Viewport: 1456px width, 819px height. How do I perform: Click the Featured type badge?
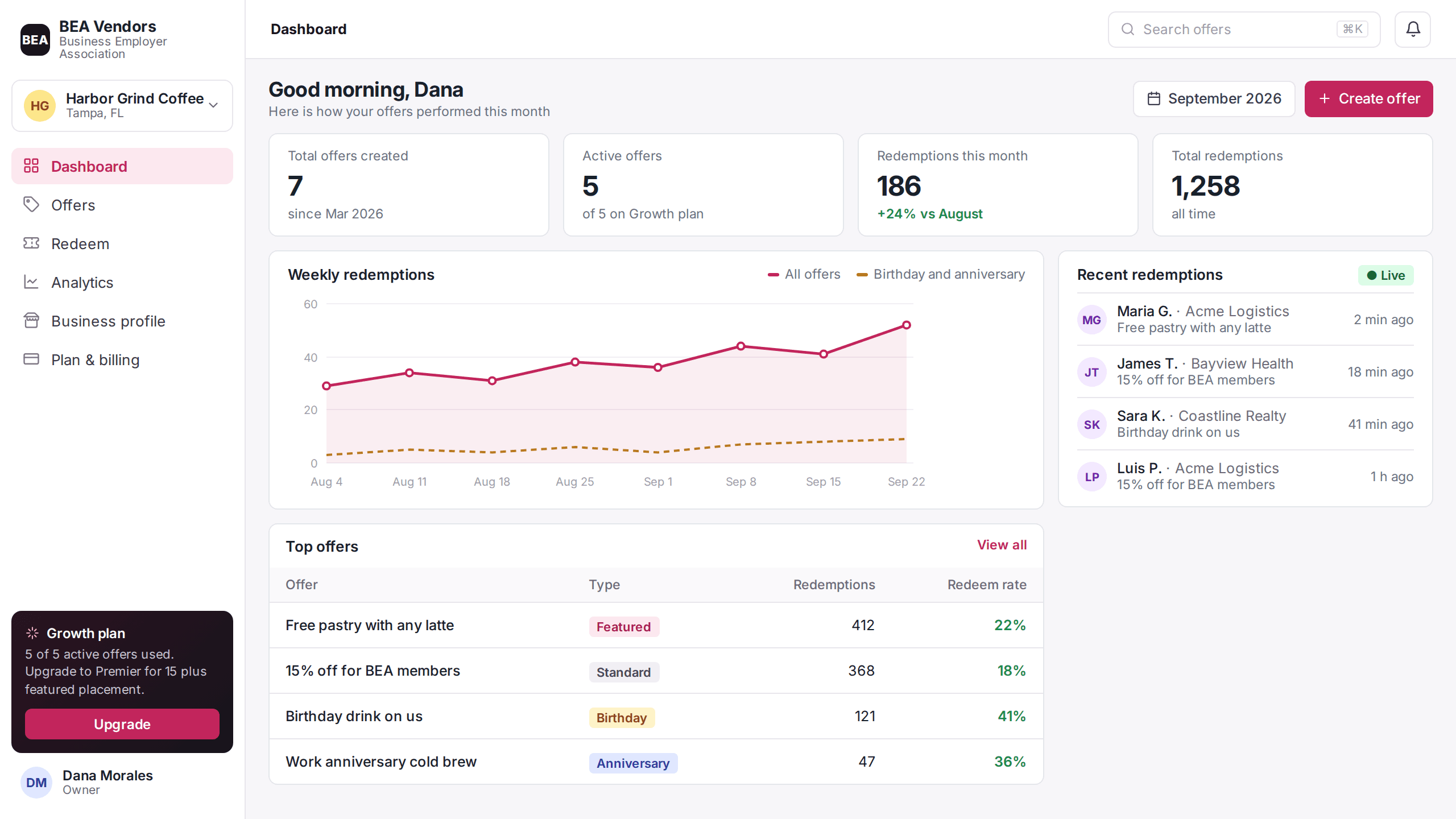point(624,627)
